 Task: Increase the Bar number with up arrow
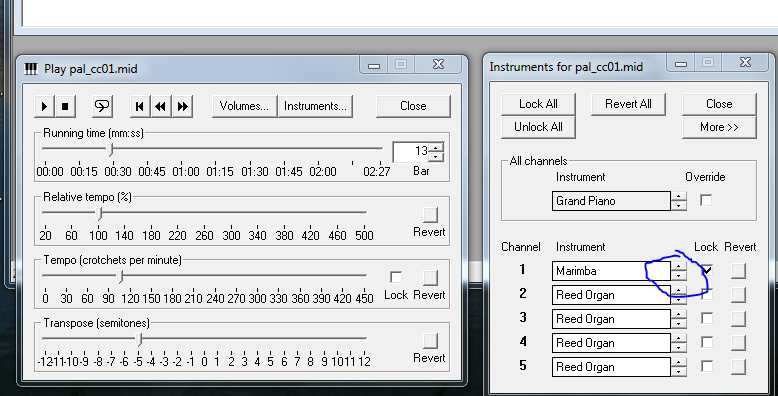click(436, 147)
